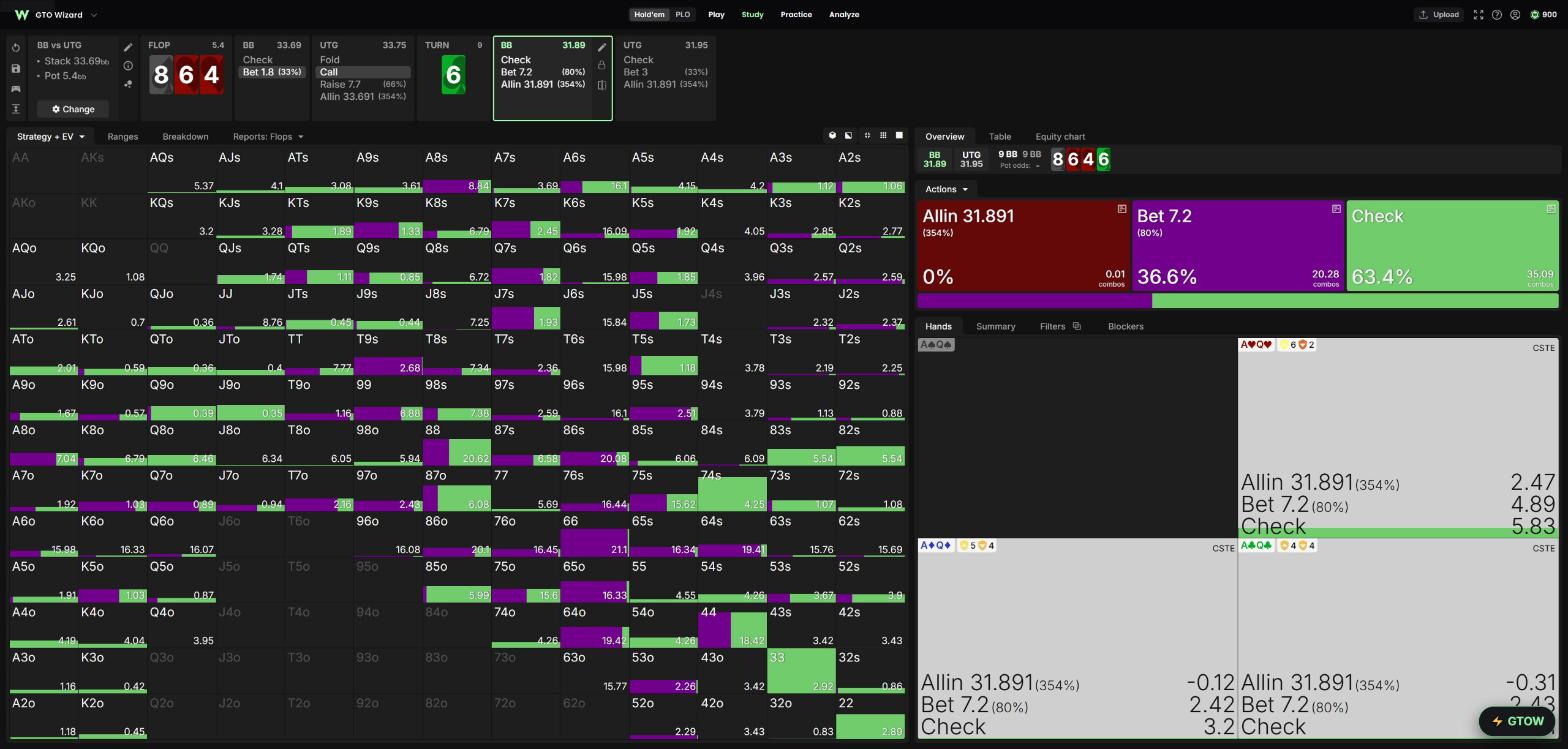Click the gamepad icon in left sidebar
The image size is (1568, 749).
click(x=16, y=89)
